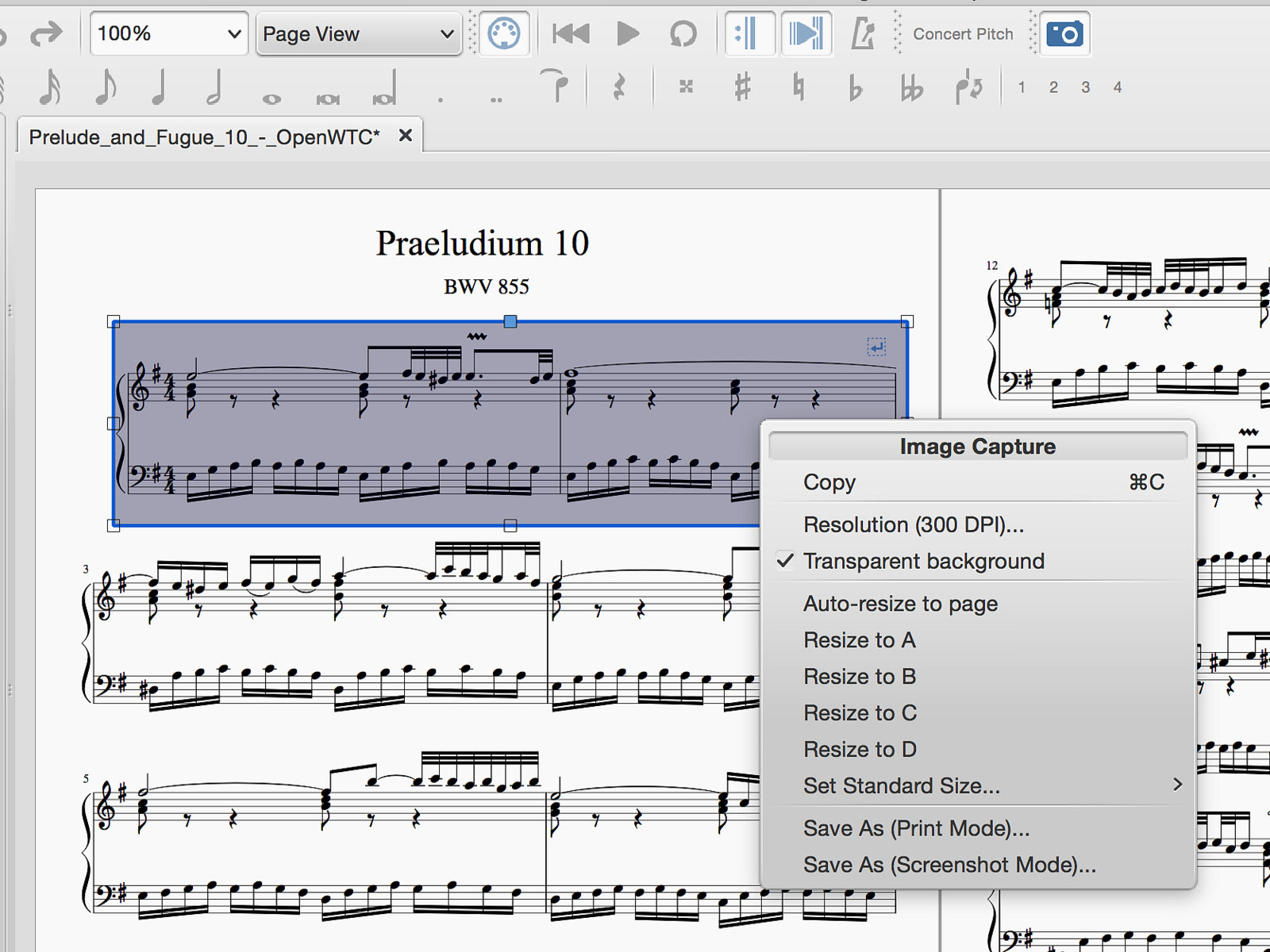Rewind to start position
This screenshot has height=952, width=1270.
coord(571,34)
